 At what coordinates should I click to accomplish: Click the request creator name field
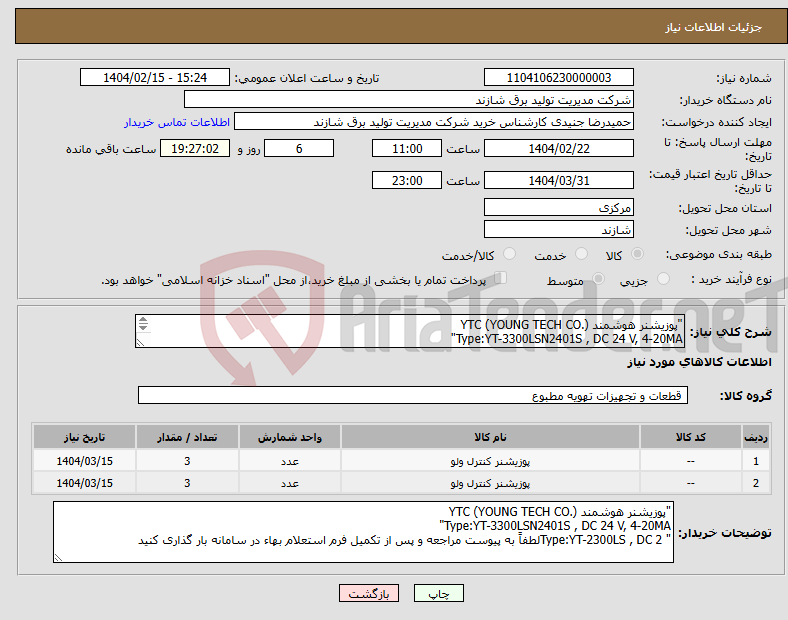tap(434, 122)
